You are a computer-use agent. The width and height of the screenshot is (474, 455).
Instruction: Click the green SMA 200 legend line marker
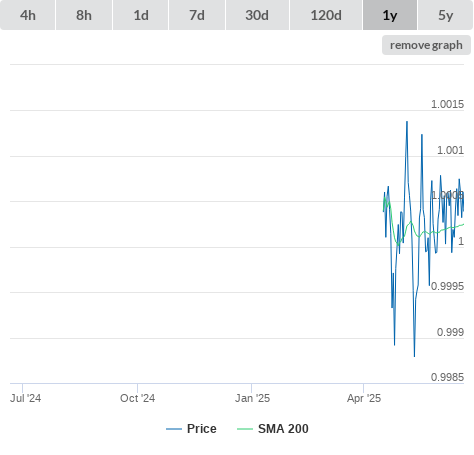coord(245,429)
